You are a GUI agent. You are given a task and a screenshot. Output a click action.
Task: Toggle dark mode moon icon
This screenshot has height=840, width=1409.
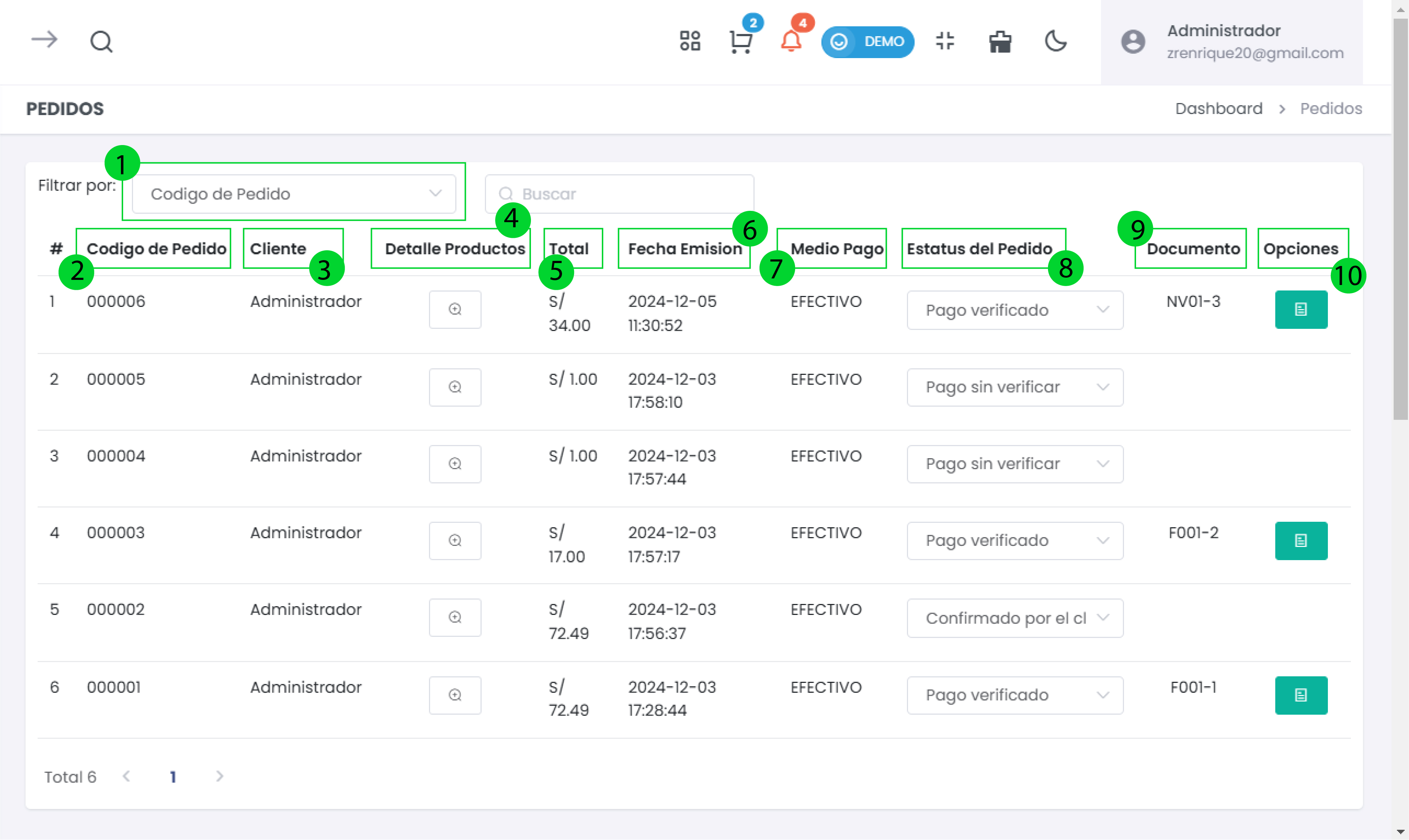coord(1055,41)
